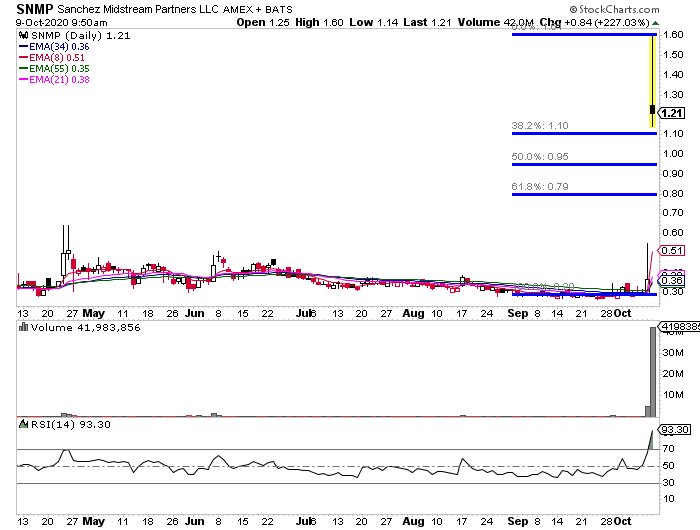Viewport: 700px width, 530px height.
Task: Click the green up-triangle after the Chg percentage
Action: pos(655,23)
